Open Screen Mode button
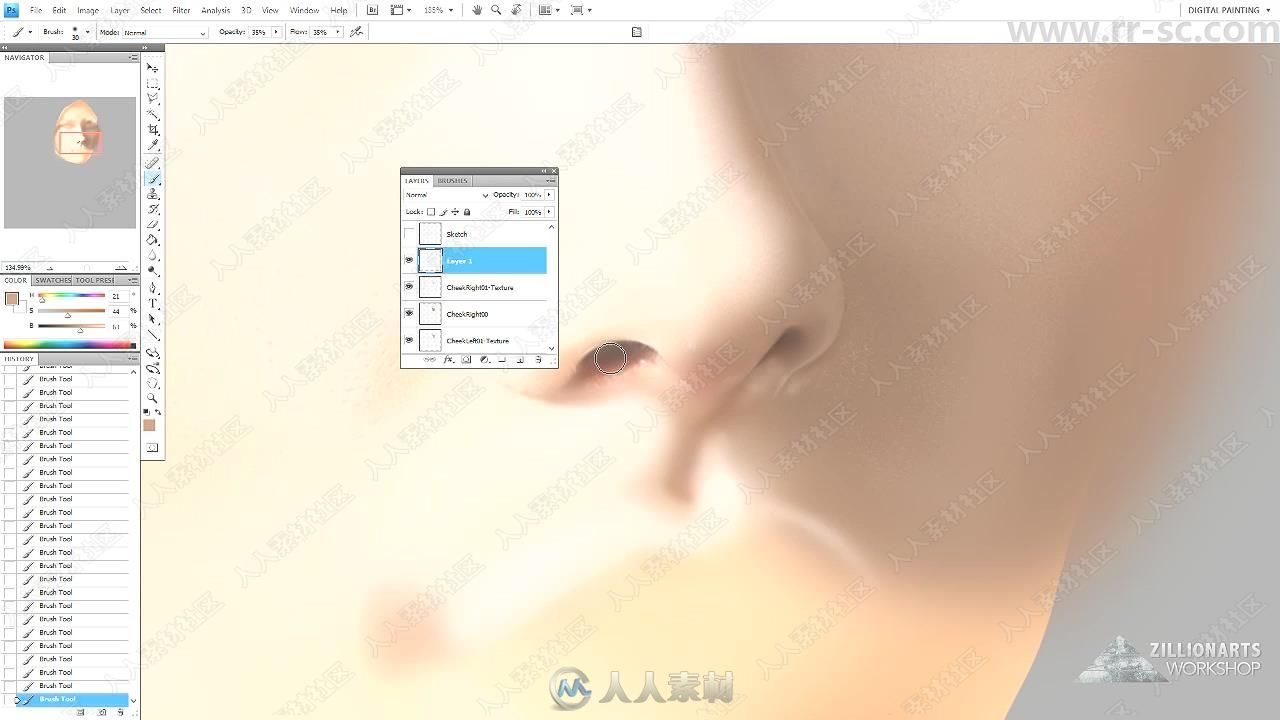This screenshot has height=720, width=1280. (580, 10)
